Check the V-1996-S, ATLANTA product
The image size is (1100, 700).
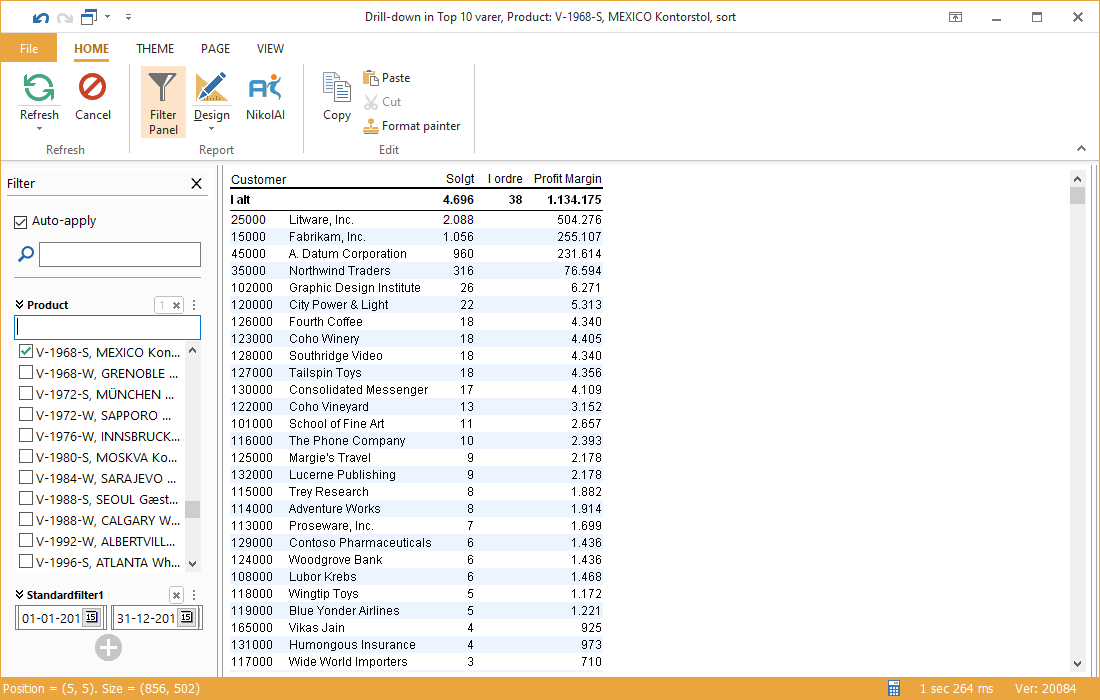[x=26, y=562]
